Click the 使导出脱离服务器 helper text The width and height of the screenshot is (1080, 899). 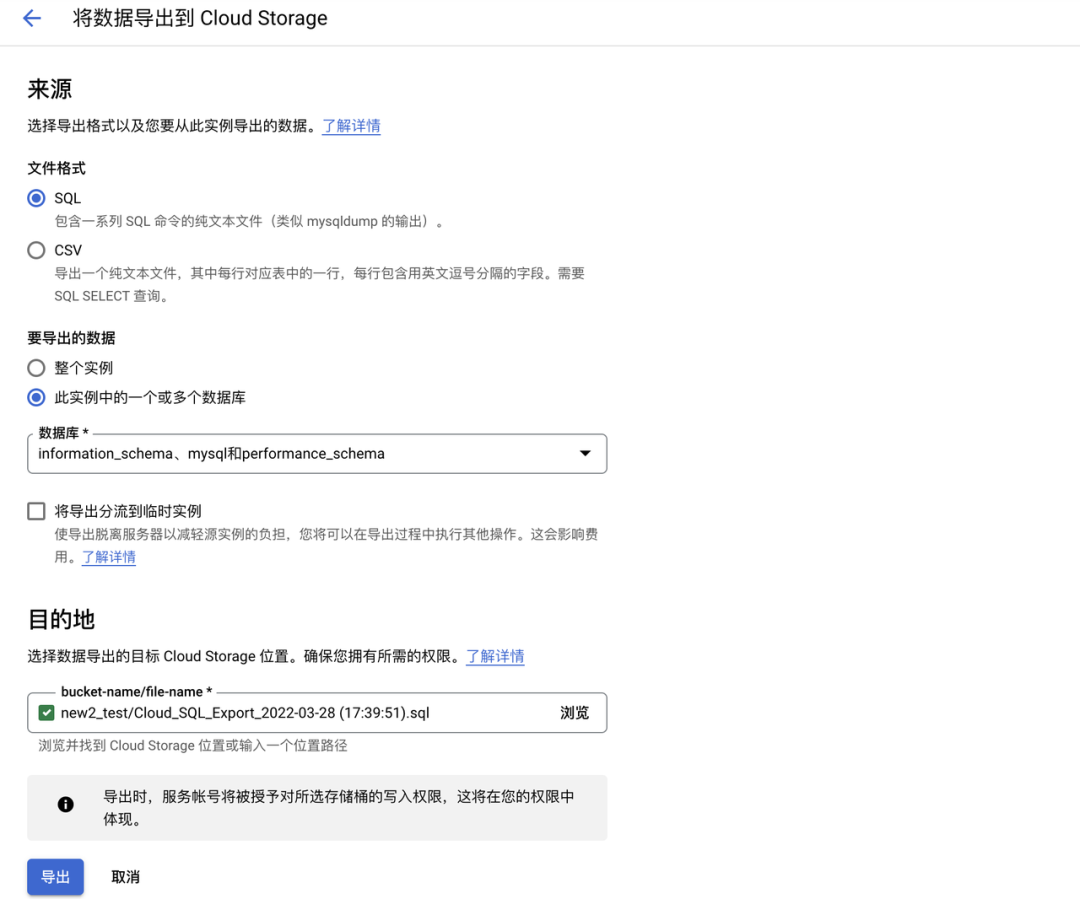(326, 545)
